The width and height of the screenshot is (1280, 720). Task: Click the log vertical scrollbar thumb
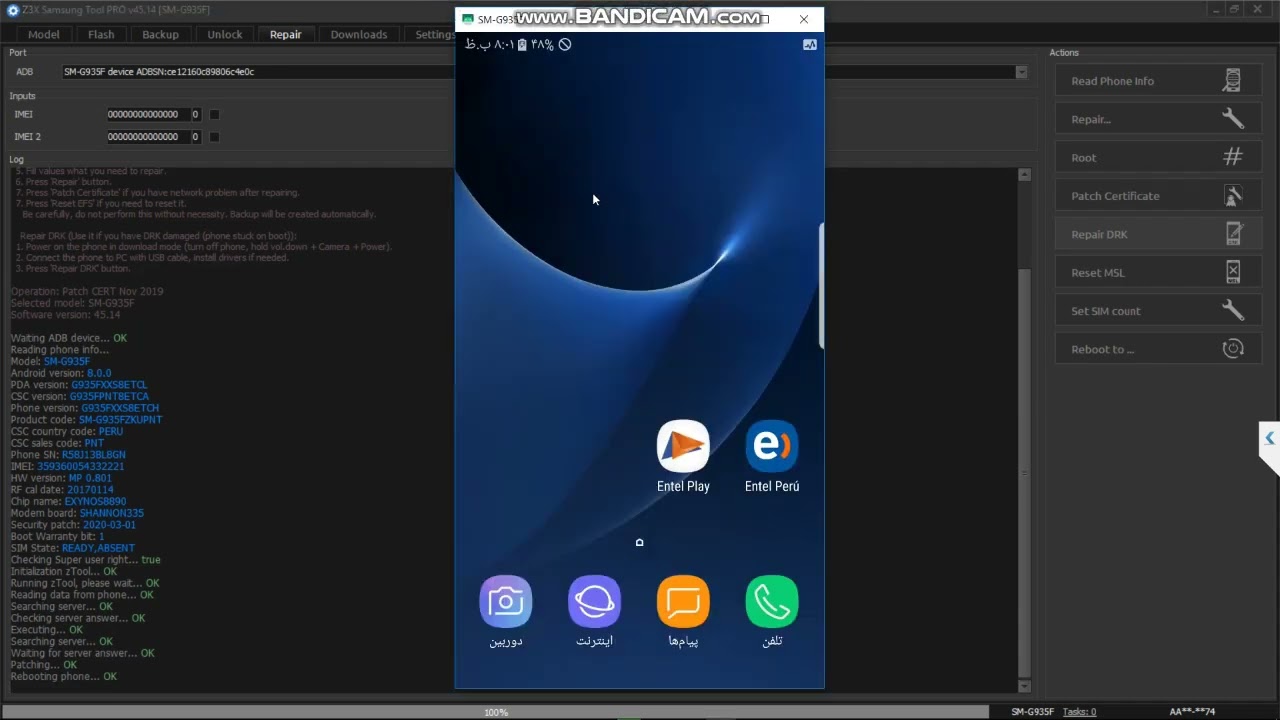pyautogui.click(x=1024, y=473)
